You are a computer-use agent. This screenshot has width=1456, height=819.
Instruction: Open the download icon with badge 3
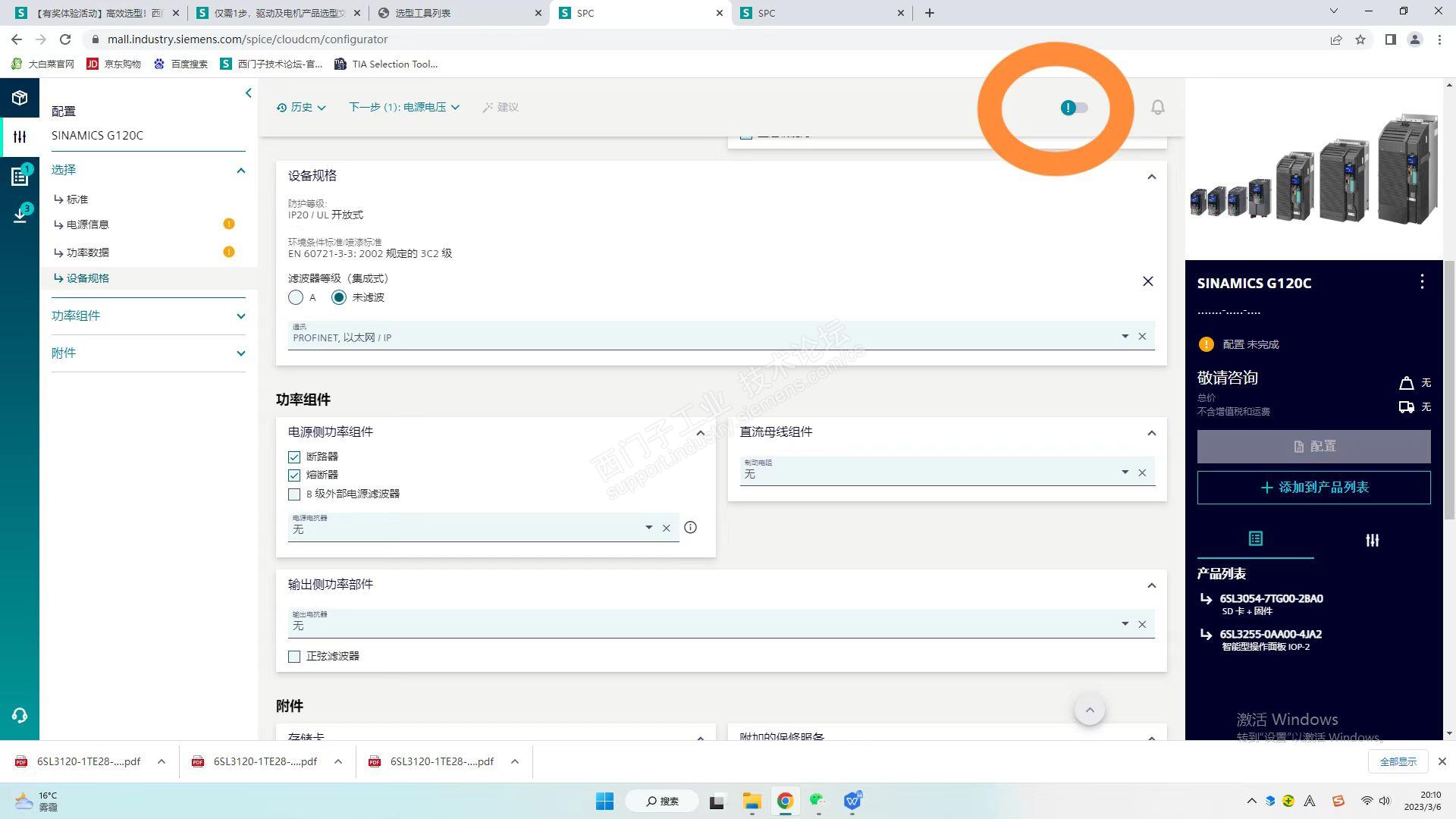[20, 215]
